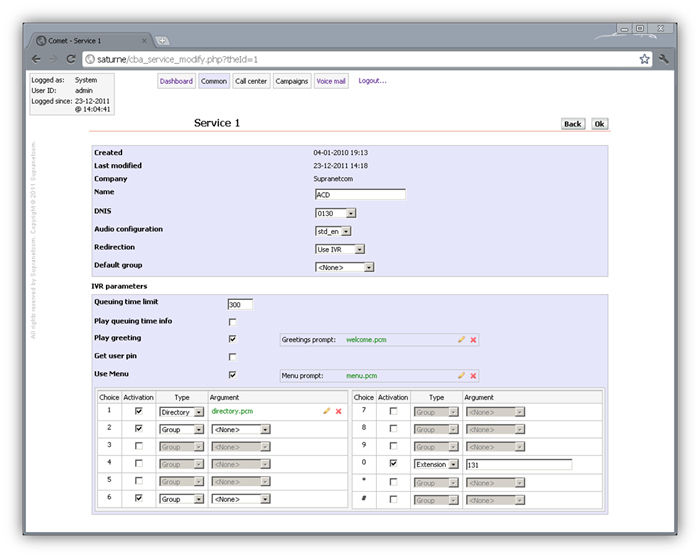
Task: Enable the Get user pin checkbox
Action: [233, 357]
